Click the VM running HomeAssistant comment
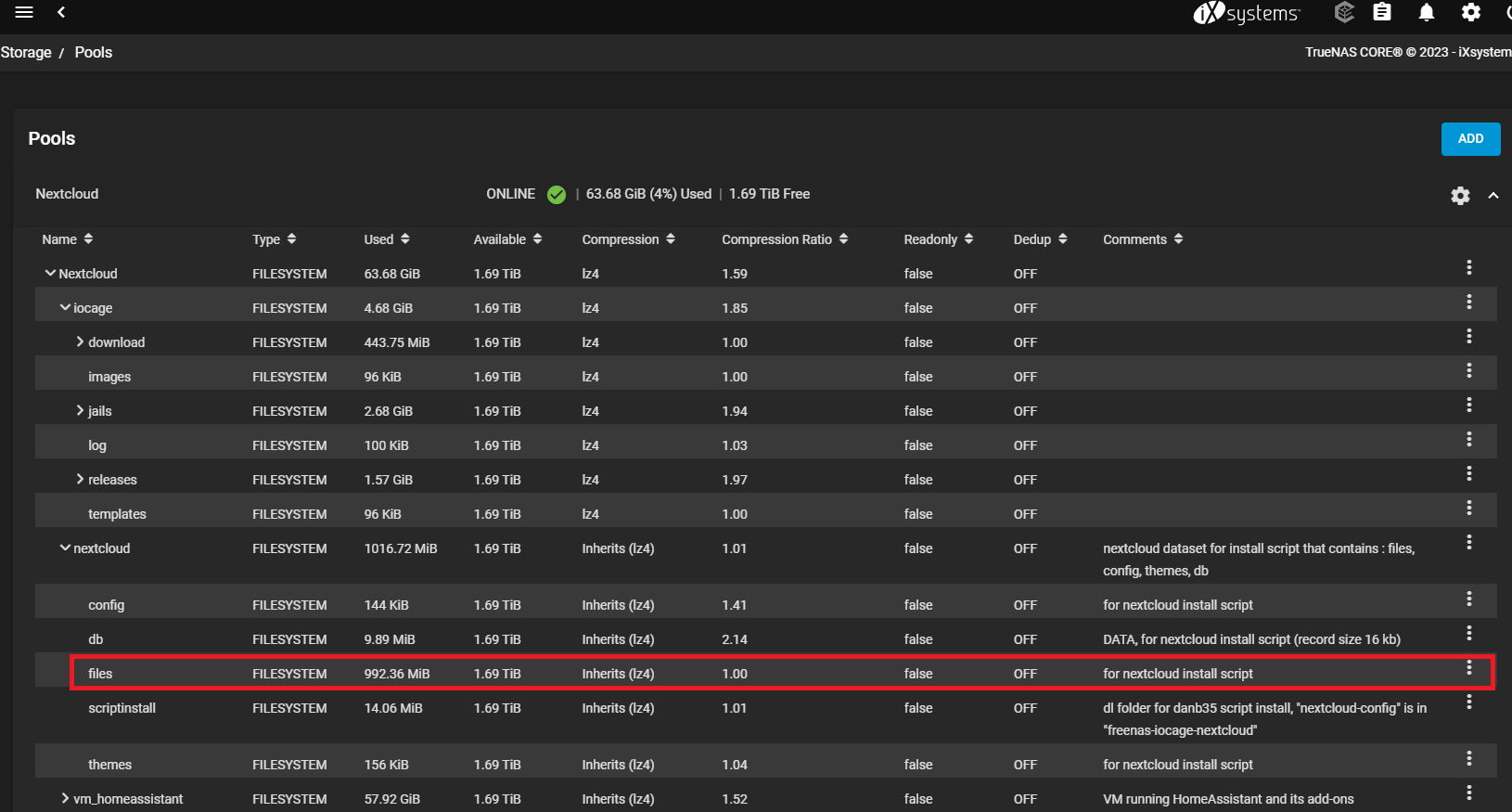1512x812 pixels. (x=1228, y=799)
